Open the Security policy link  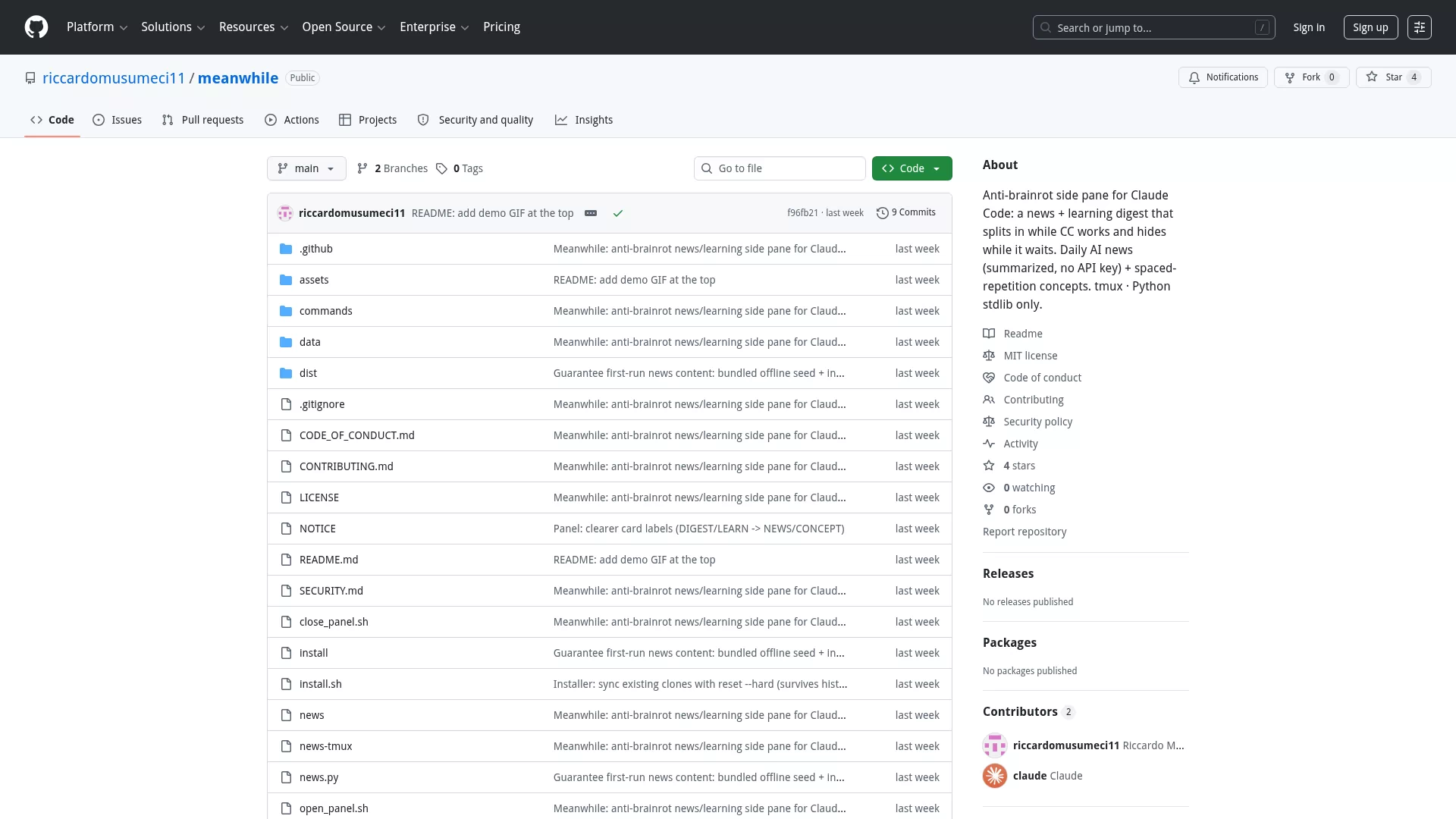click(x=1028, y=422)
